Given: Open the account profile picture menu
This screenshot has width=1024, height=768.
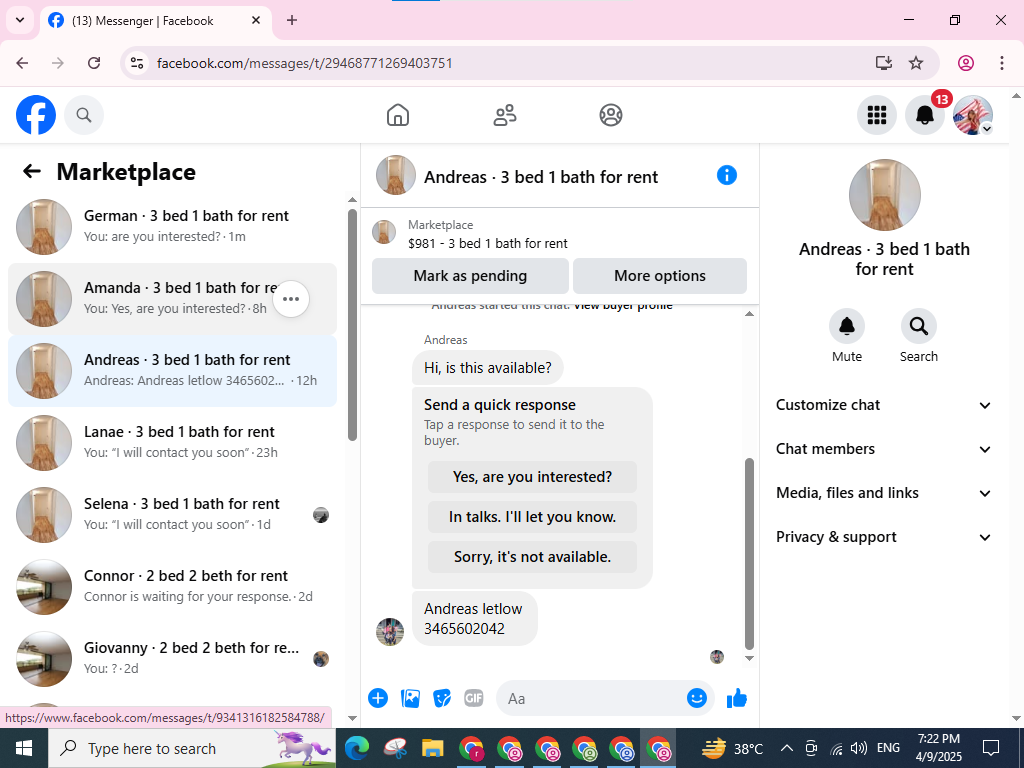Looking at the screenshot, I should click(973, 115).
